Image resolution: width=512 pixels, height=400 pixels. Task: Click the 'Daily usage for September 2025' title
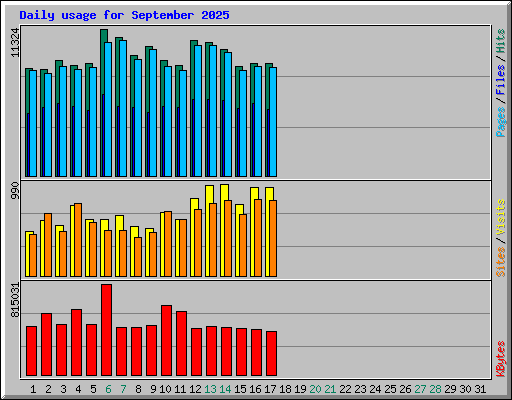point(124,15)
